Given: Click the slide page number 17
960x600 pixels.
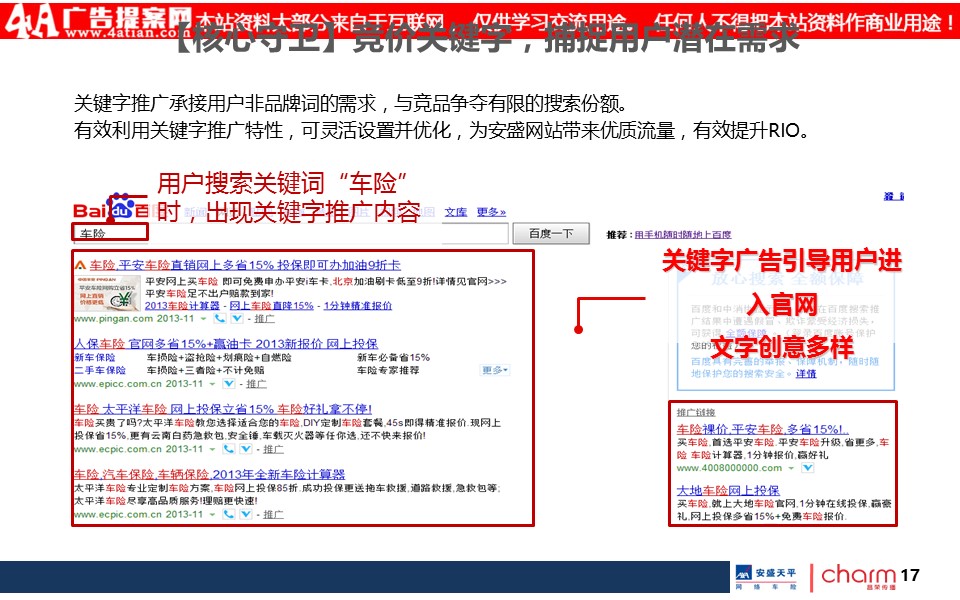Looking at the screenshot, I should (910, 575).
